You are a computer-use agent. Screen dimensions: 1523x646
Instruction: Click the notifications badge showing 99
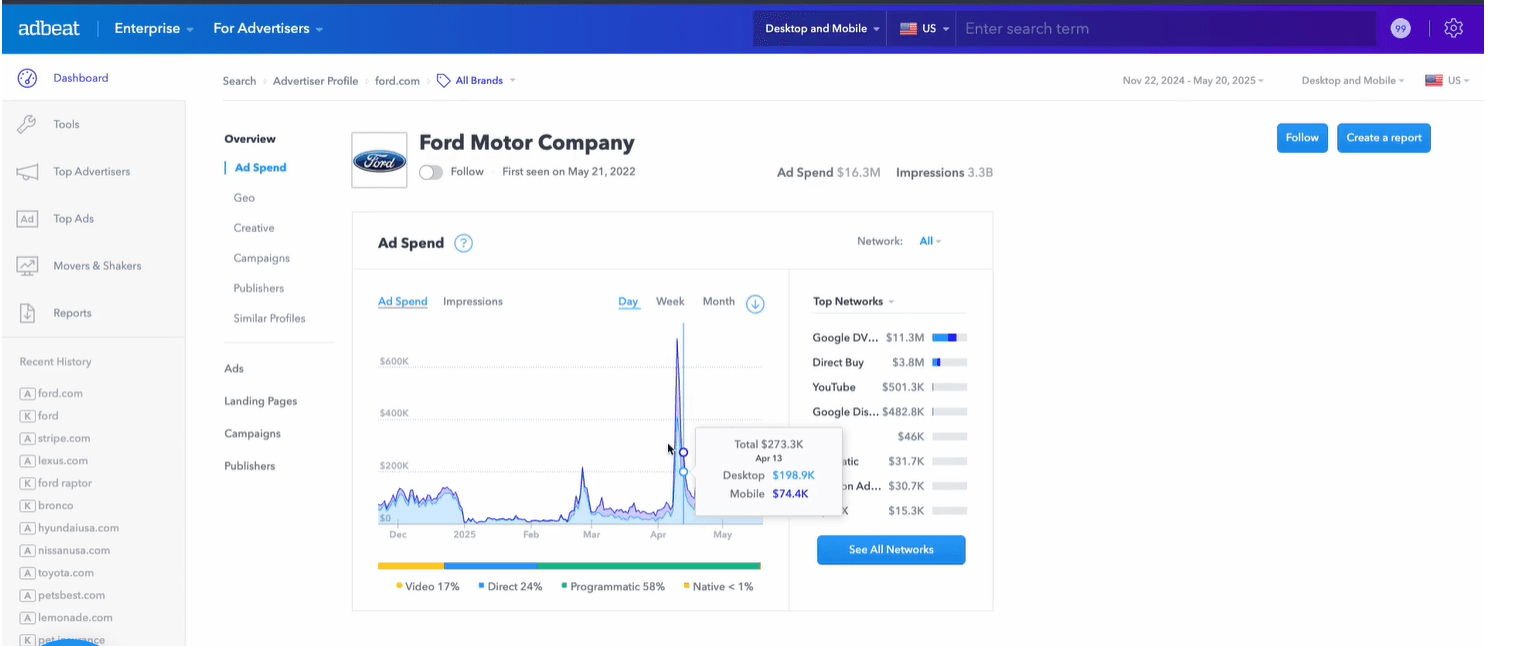[x=1400, y=28]
